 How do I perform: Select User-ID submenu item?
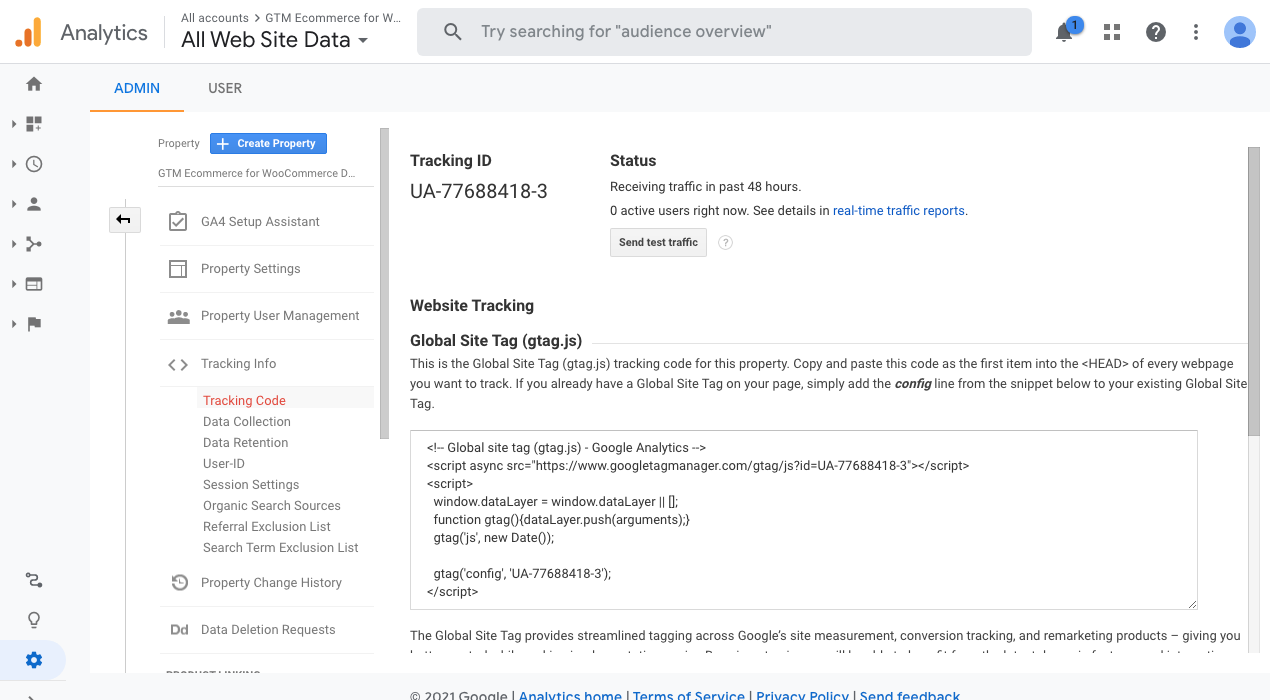224,464
